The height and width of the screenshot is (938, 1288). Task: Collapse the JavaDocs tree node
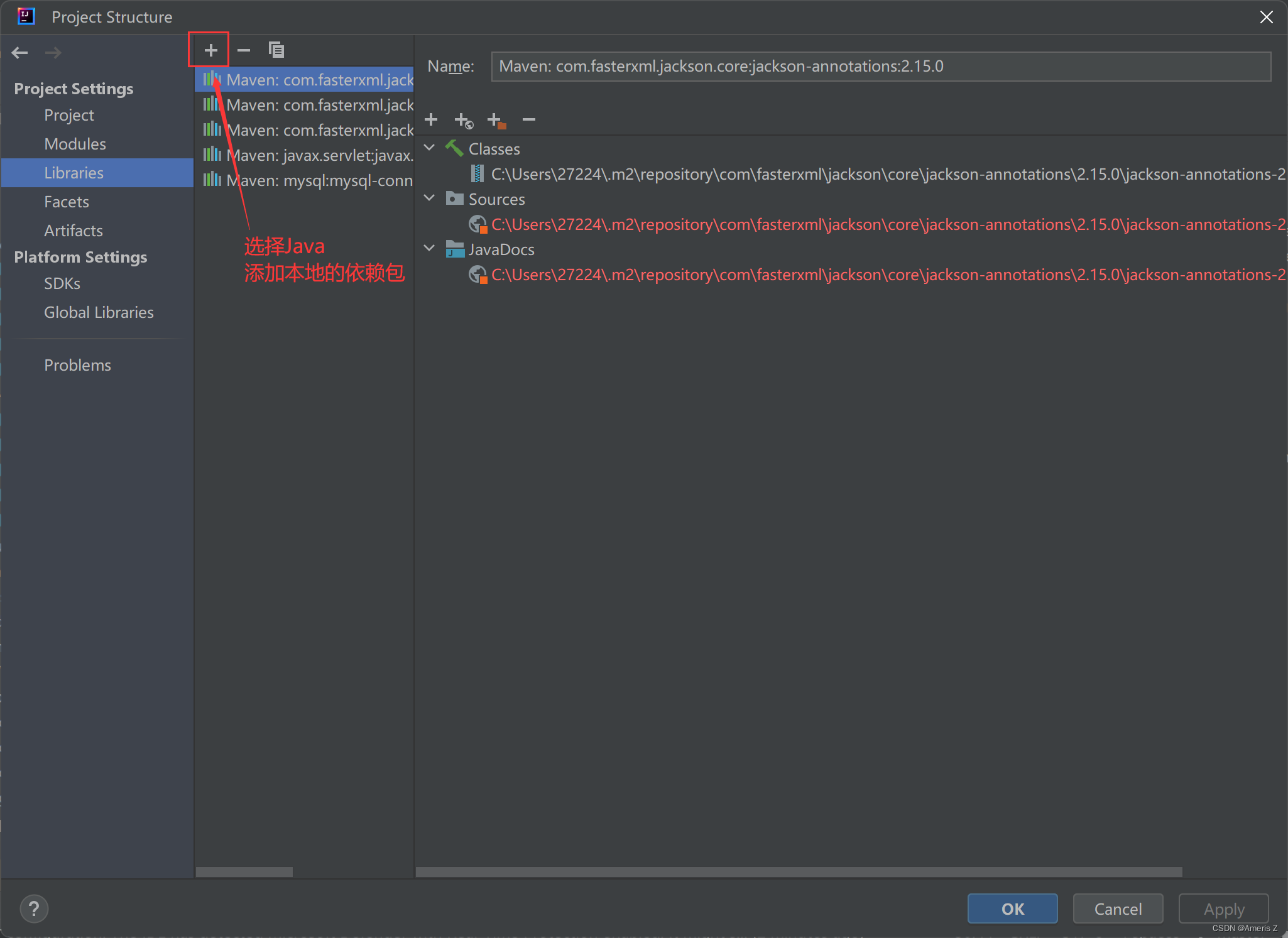(x=430, y=249)
